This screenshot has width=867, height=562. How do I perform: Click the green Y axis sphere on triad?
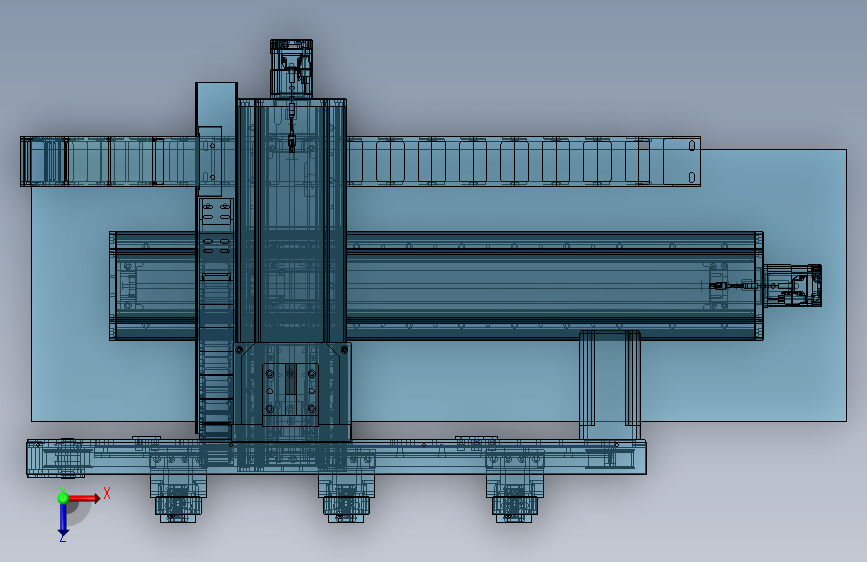coord(63,498)
